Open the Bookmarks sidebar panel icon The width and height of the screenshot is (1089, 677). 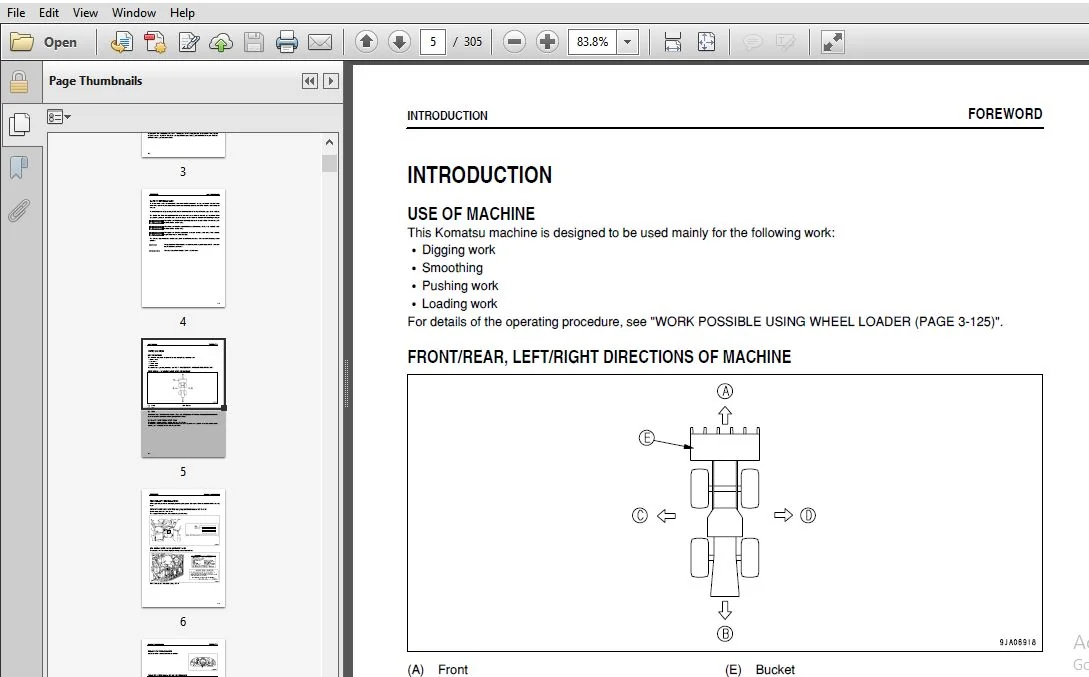[x=19, y=167]
